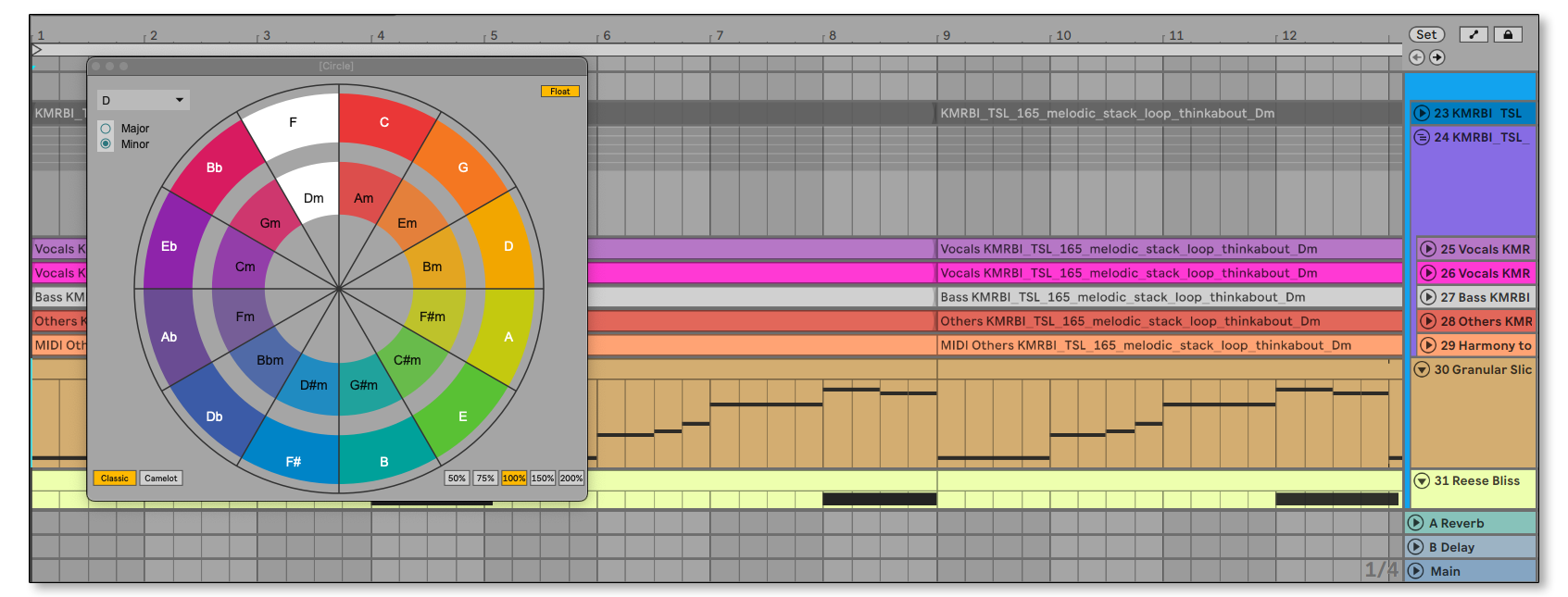
Task: Switch to the Classic view
Action: click(x=115, y=479)
